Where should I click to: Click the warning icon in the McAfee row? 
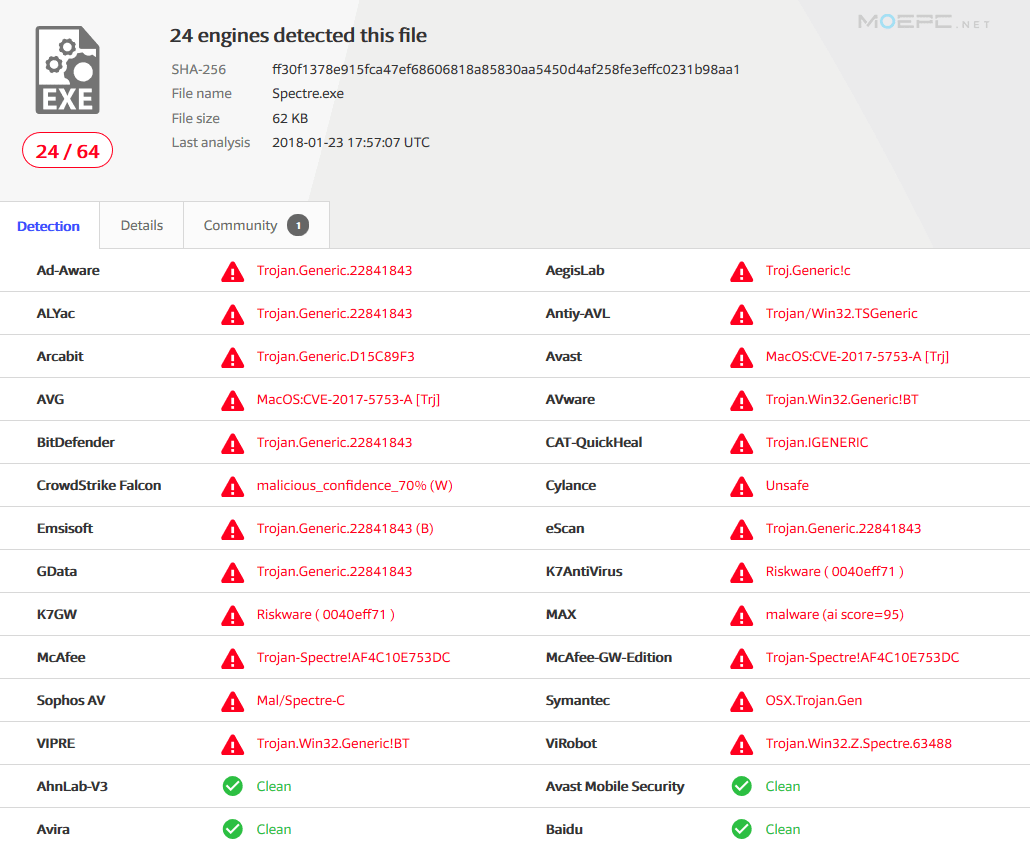point(233,658)
